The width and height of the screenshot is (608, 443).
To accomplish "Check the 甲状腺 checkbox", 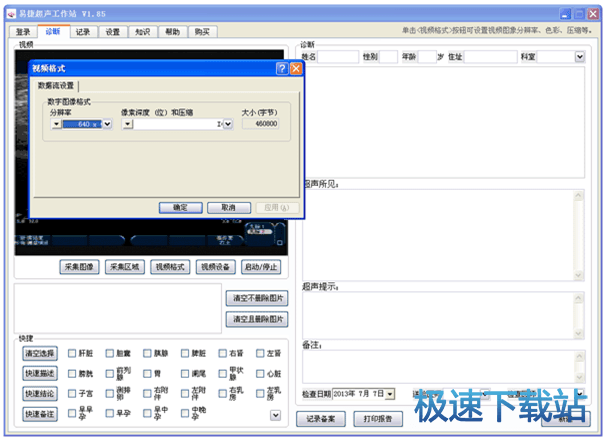I will pos(222,374).
